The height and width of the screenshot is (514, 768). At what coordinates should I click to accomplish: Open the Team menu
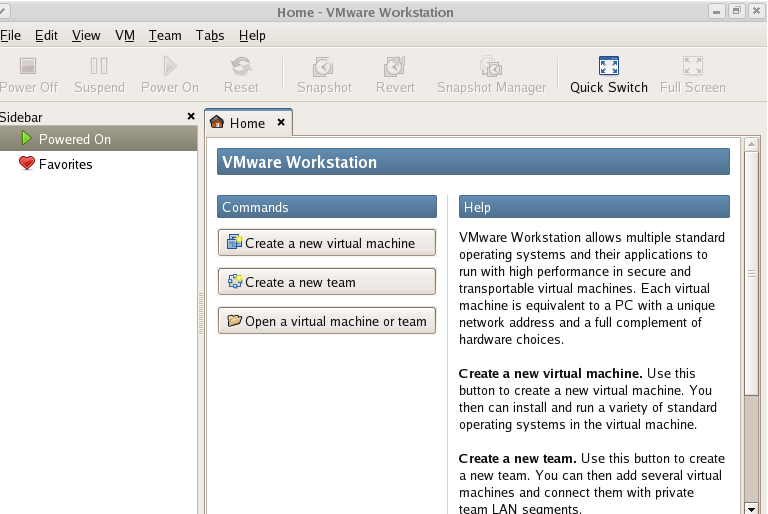(165, 36)
